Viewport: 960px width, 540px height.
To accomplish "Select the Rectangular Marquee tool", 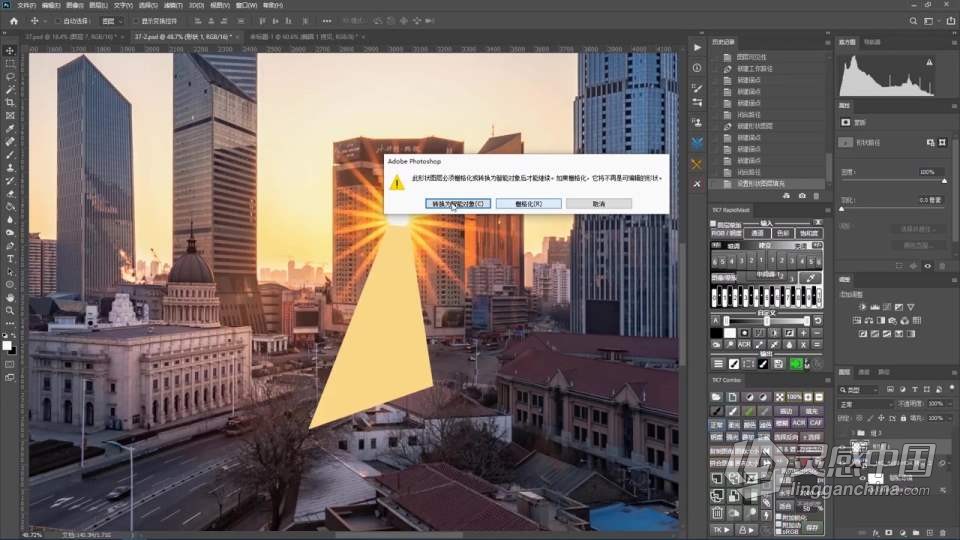I will (x=10, y=64).
